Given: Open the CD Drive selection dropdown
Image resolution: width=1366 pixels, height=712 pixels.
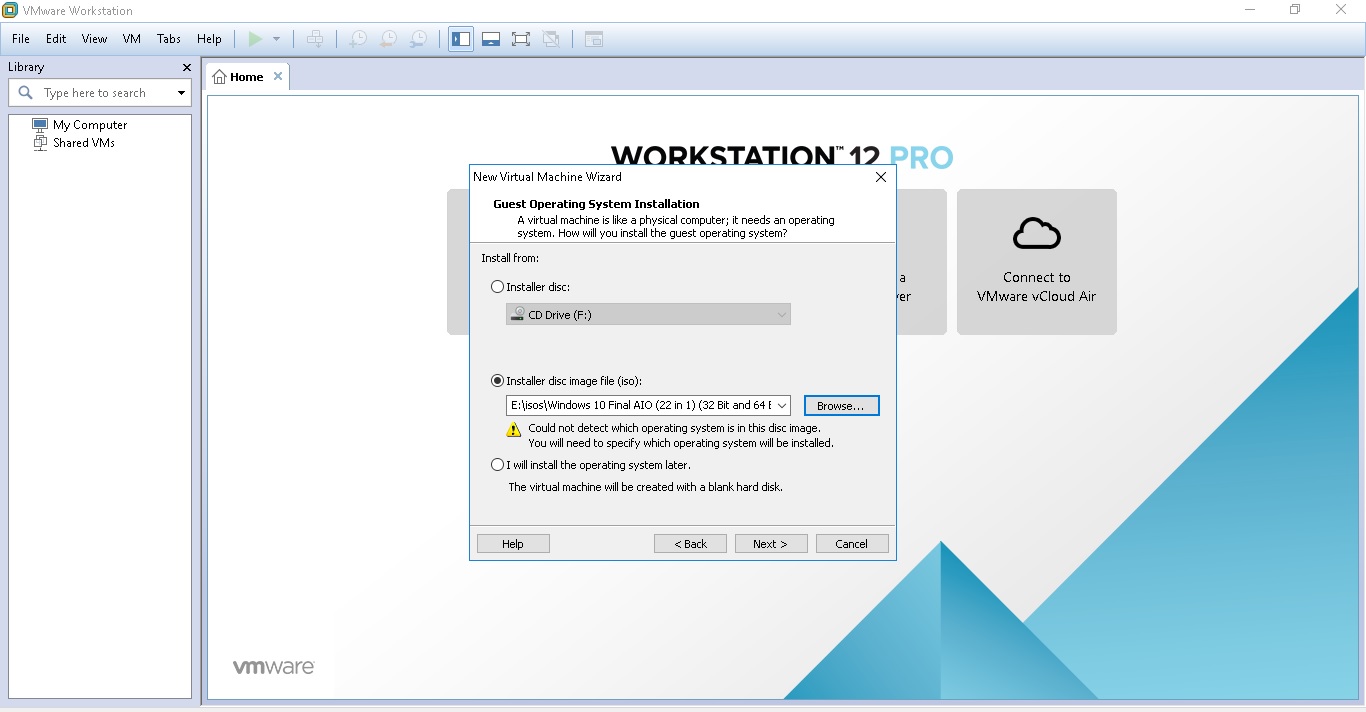Looking at the screenshot, I should click(781, 314).
